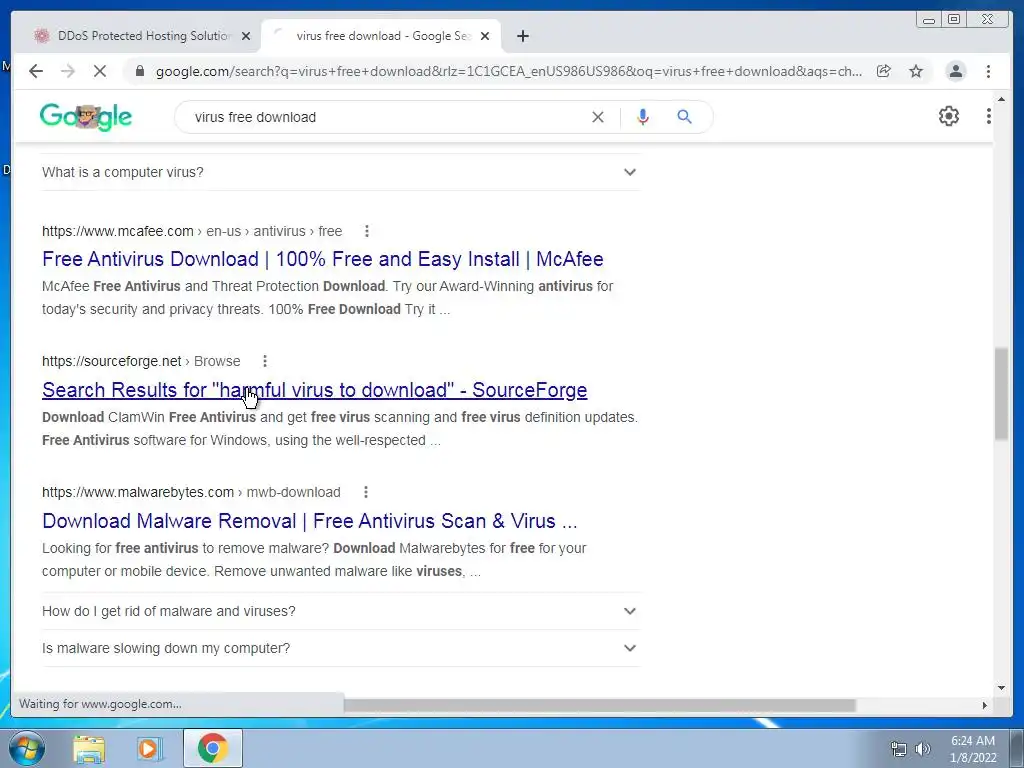Start voice search with microphone

643,117
